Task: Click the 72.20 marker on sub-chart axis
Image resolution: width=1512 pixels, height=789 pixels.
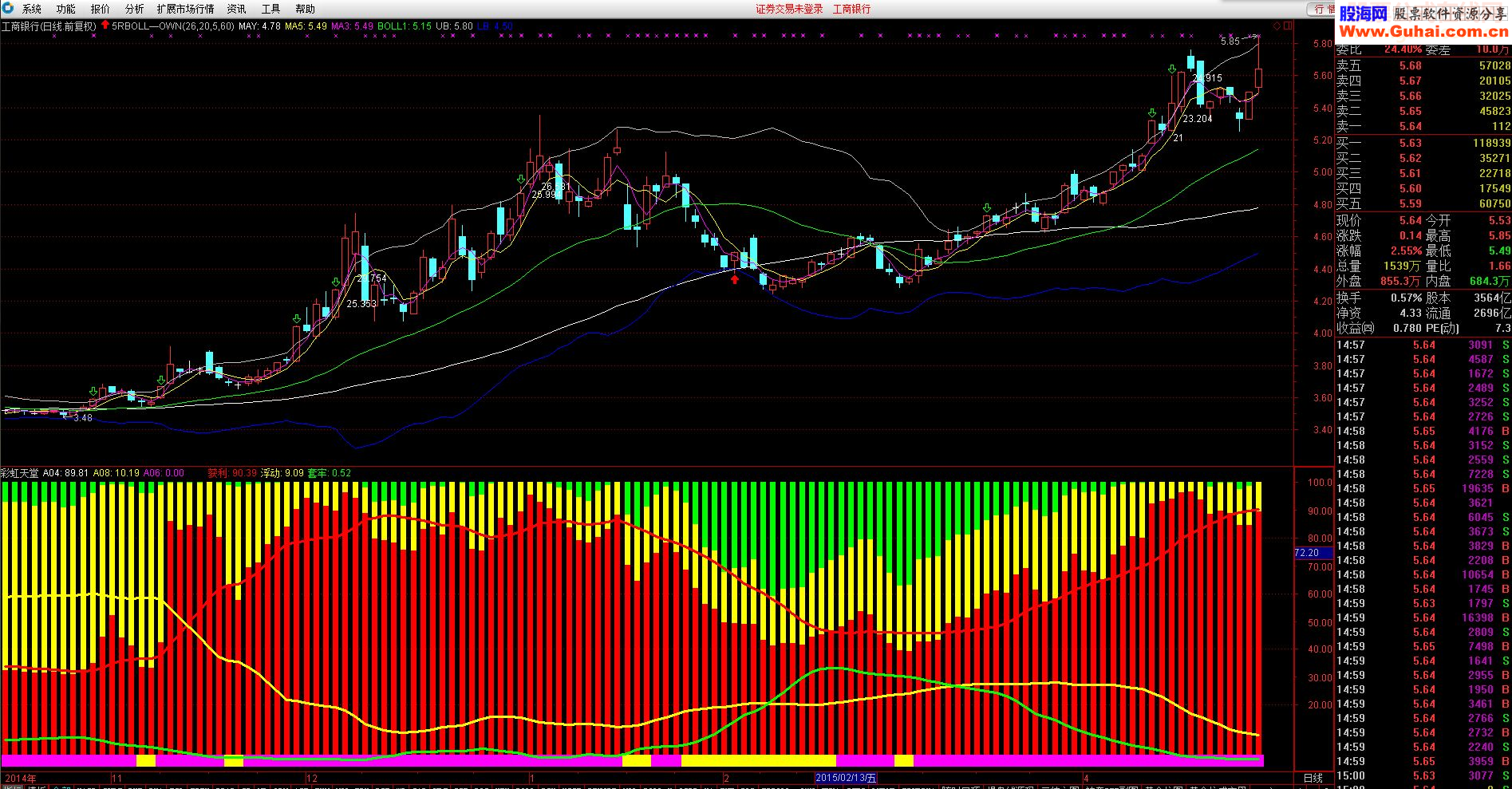Action: click(x=1313, y=552)
